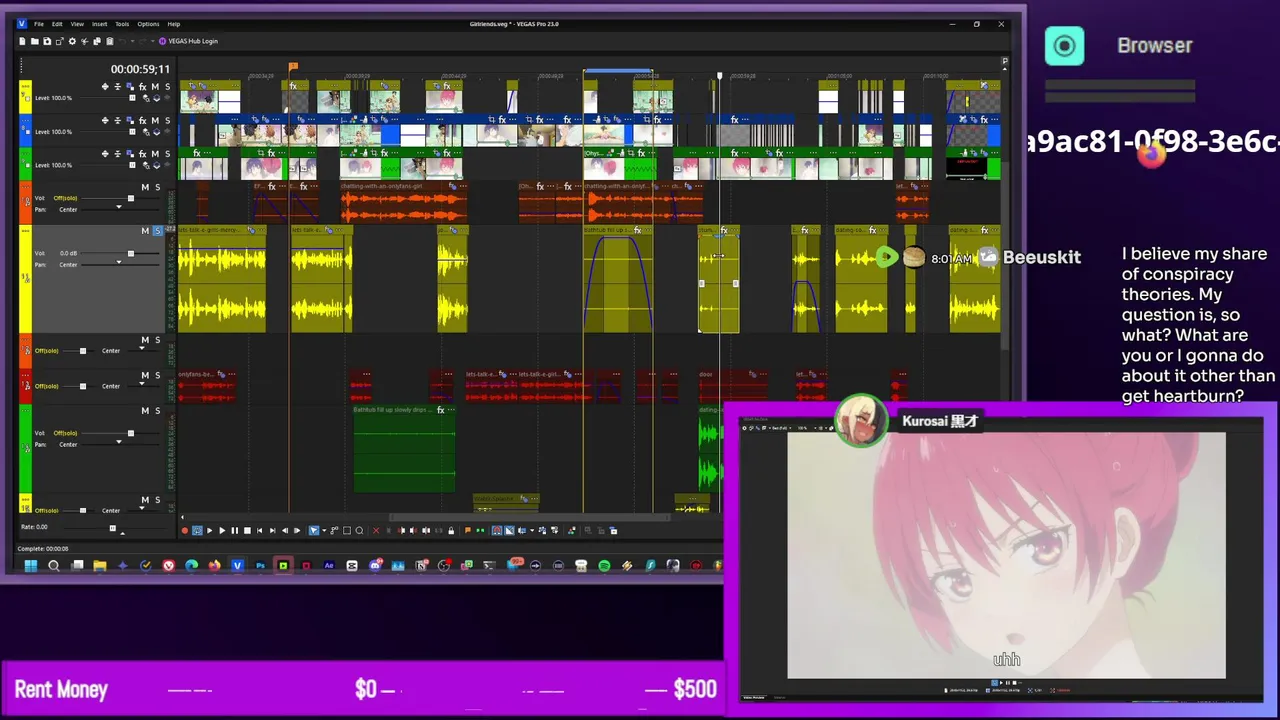This screenshot has width=1280, height=720.
Task: Open Spotify from the Windows taskbar
Action: click(x=604, y=566)
